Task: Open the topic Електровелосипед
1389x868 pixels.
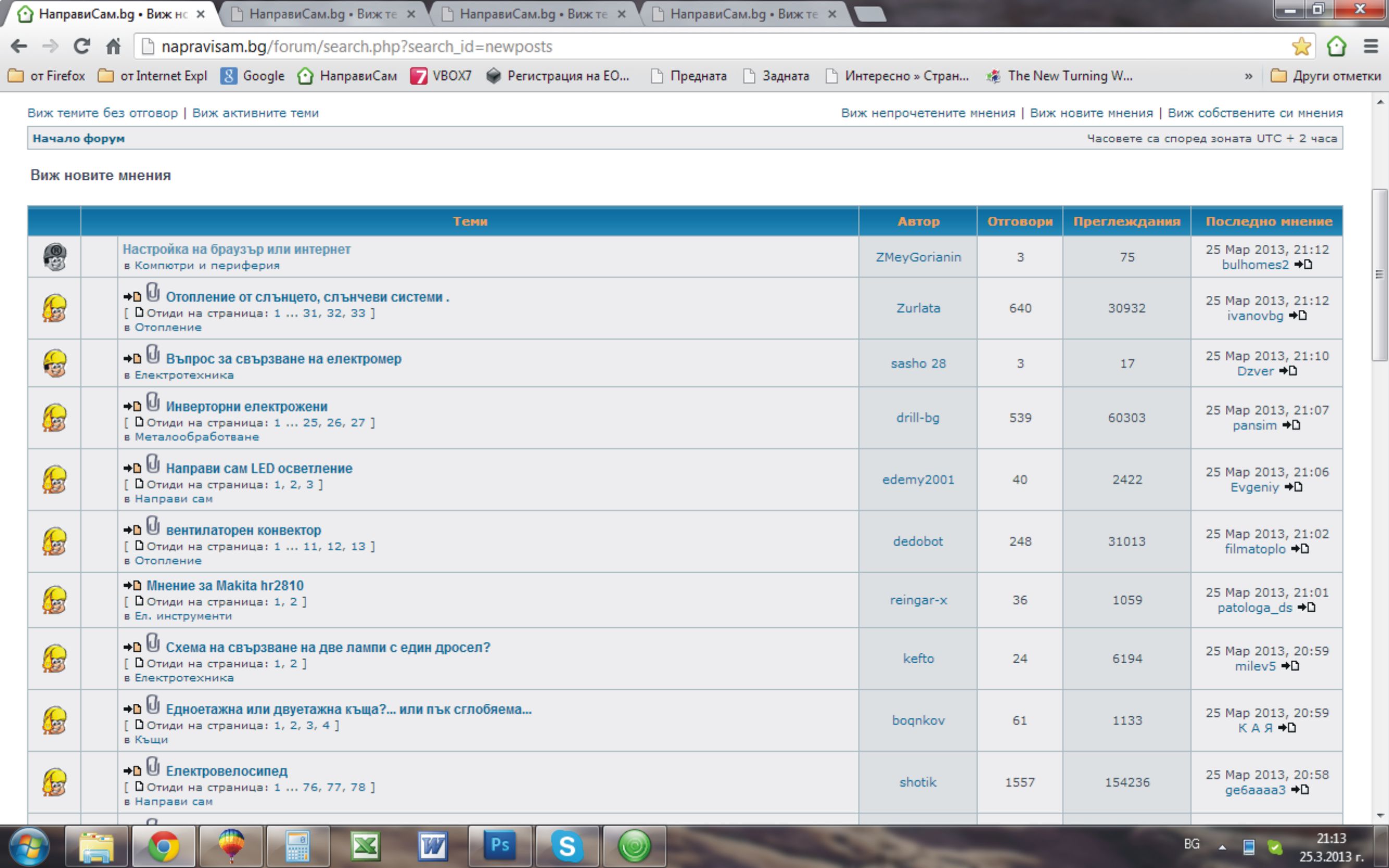Action: coord(226,771)
